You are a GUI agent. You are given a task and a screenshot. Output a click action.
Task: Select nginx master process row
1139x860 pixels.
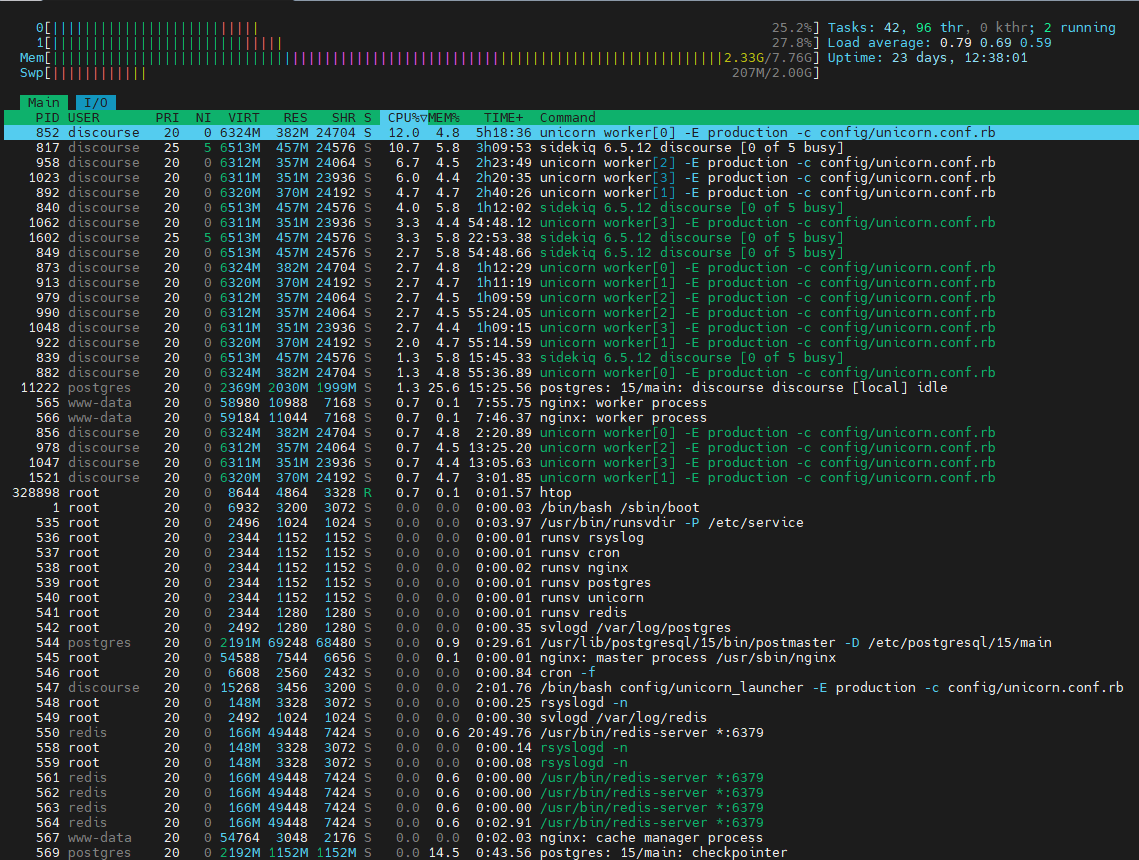pyautogui.click(x=570, y=657)
